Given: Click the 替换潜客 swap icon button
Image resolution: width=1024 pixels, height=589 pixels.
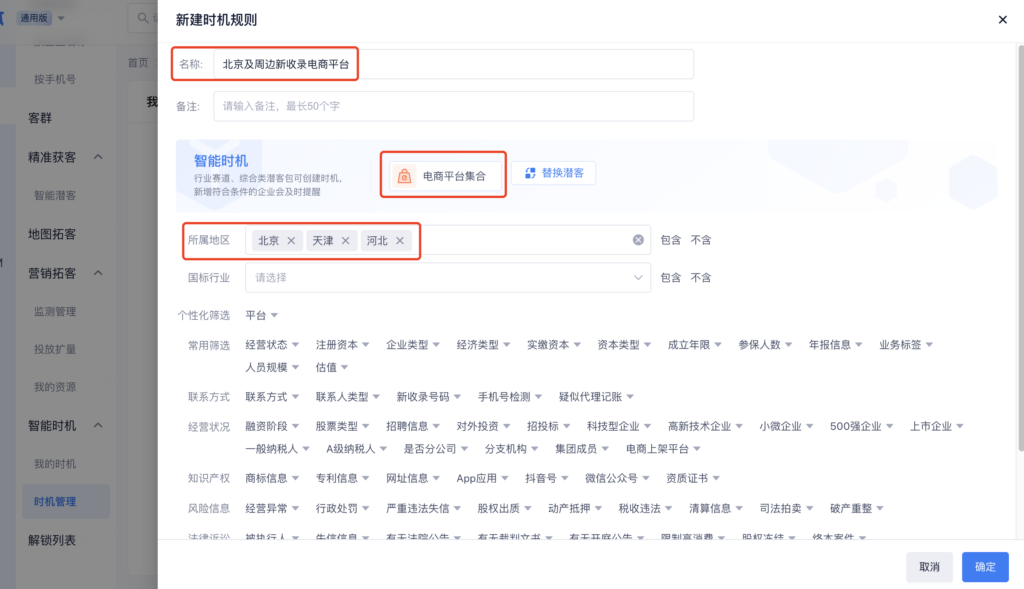Looking at the screenshot, I should (x=531, y=173).
